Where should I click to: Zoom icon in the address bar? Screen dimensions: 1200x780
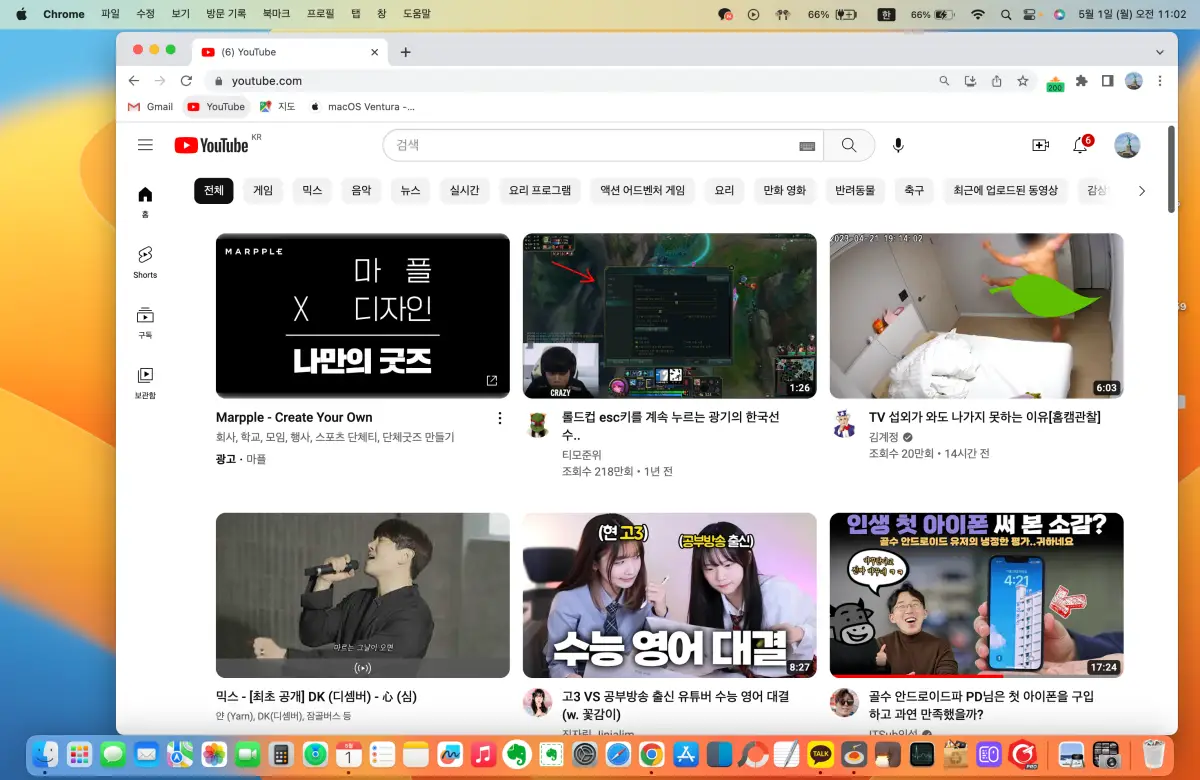click(x=944, y=81)
